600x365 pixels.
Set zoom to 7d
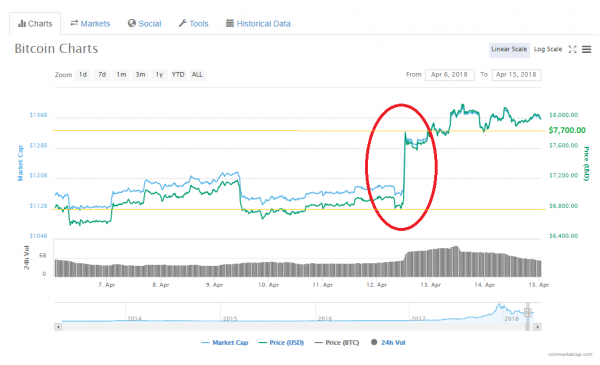point(102,75)
